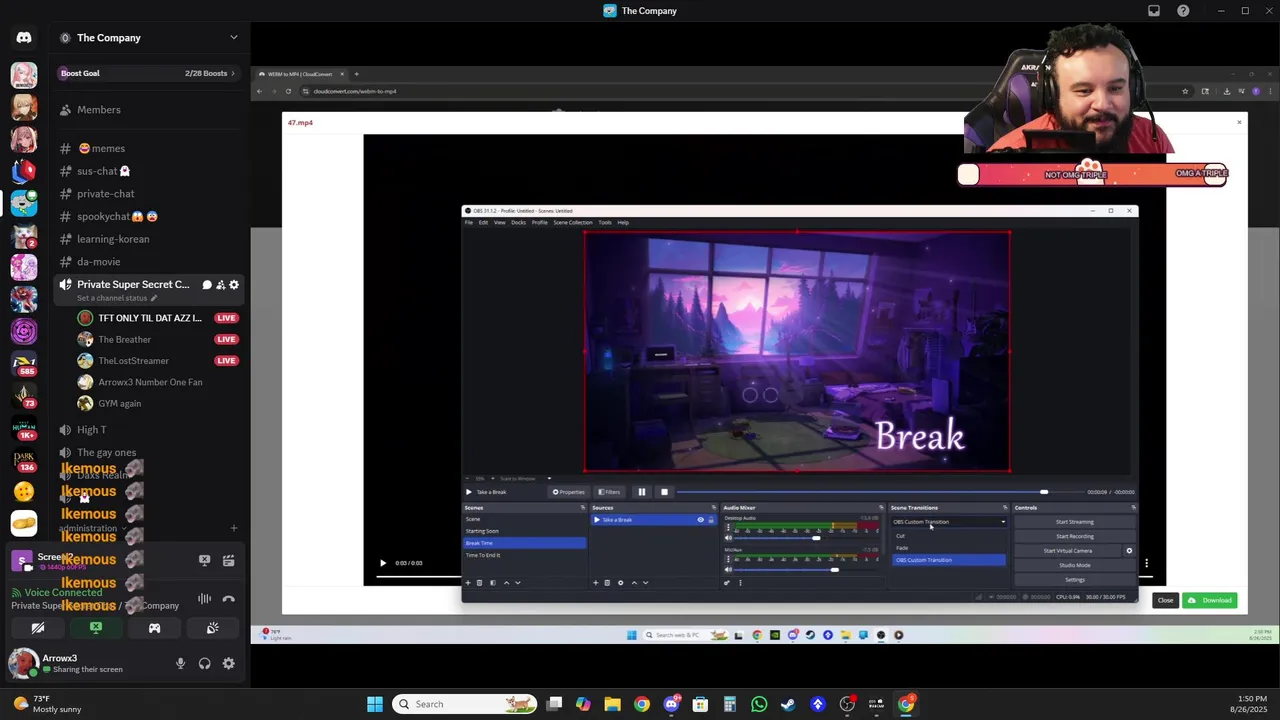Join the High T voice channel

148,430
